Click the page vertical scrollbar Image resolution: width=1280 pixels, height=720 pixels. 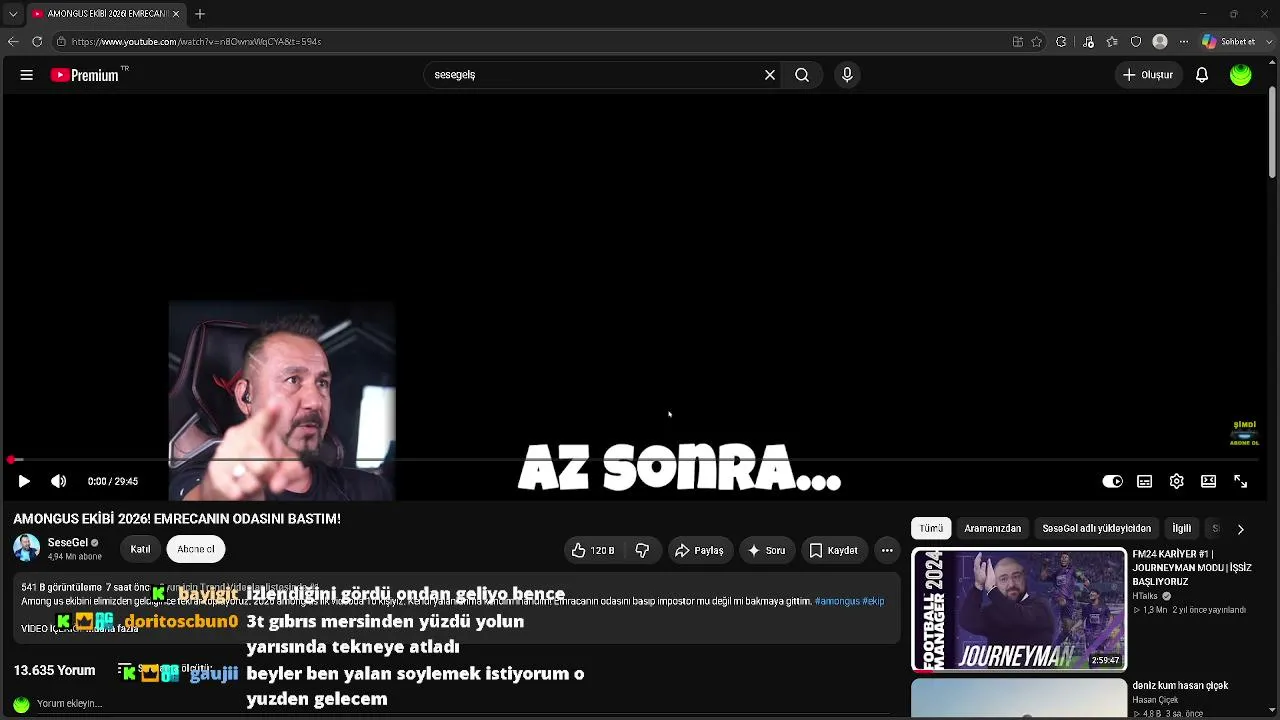point(1273,134)
